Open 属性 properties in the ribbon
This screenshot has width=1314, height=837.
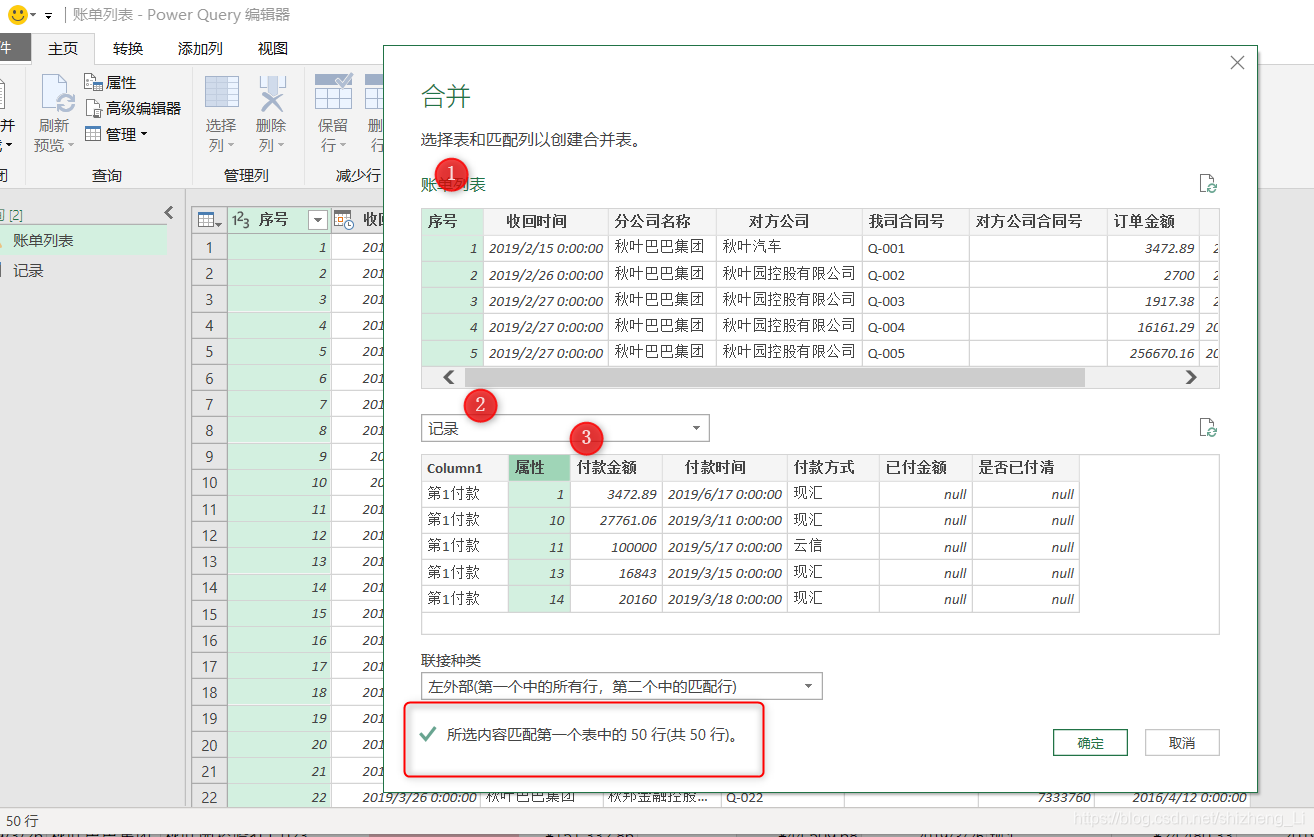click(x=111, y=82)
